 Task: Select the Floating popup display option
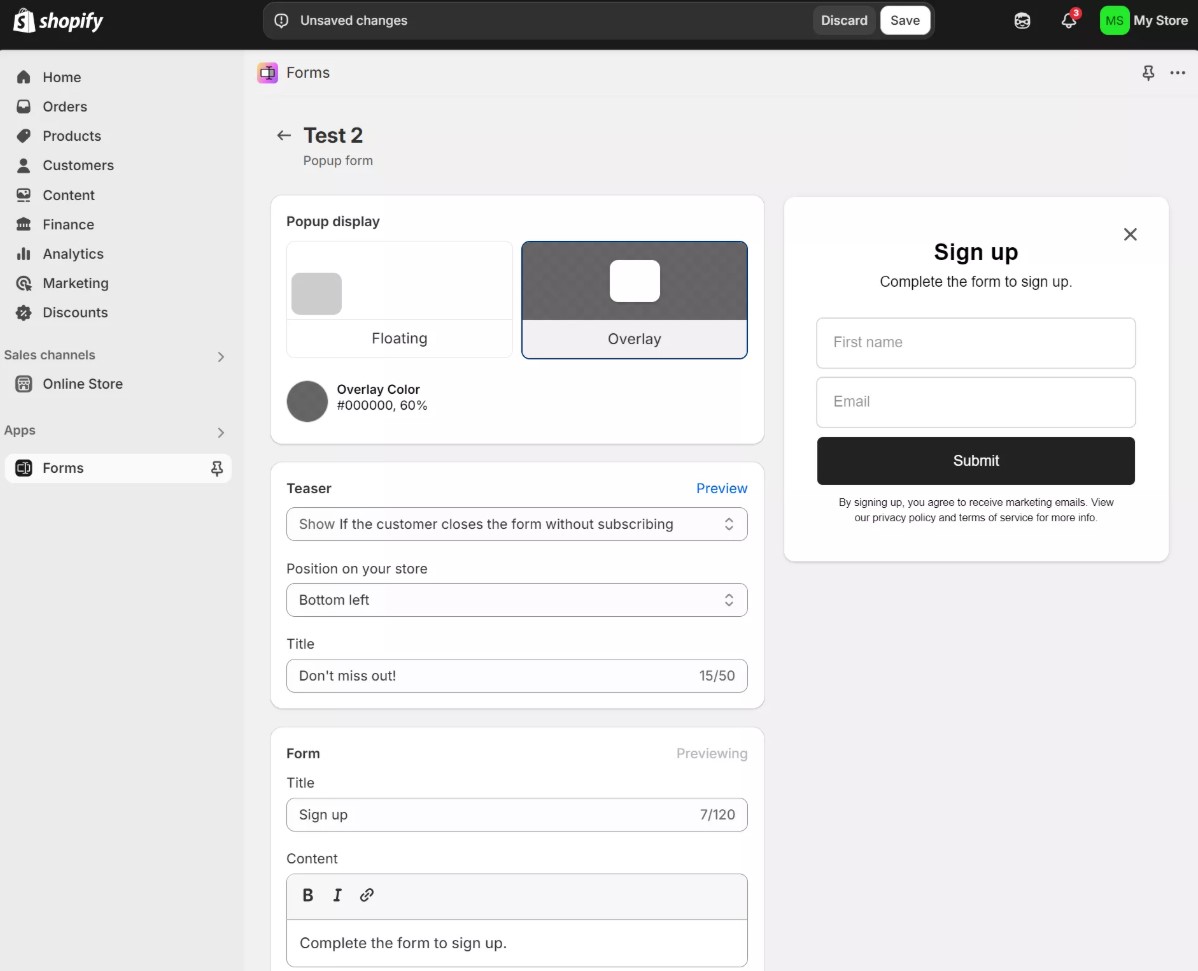[x=399, y=299]
